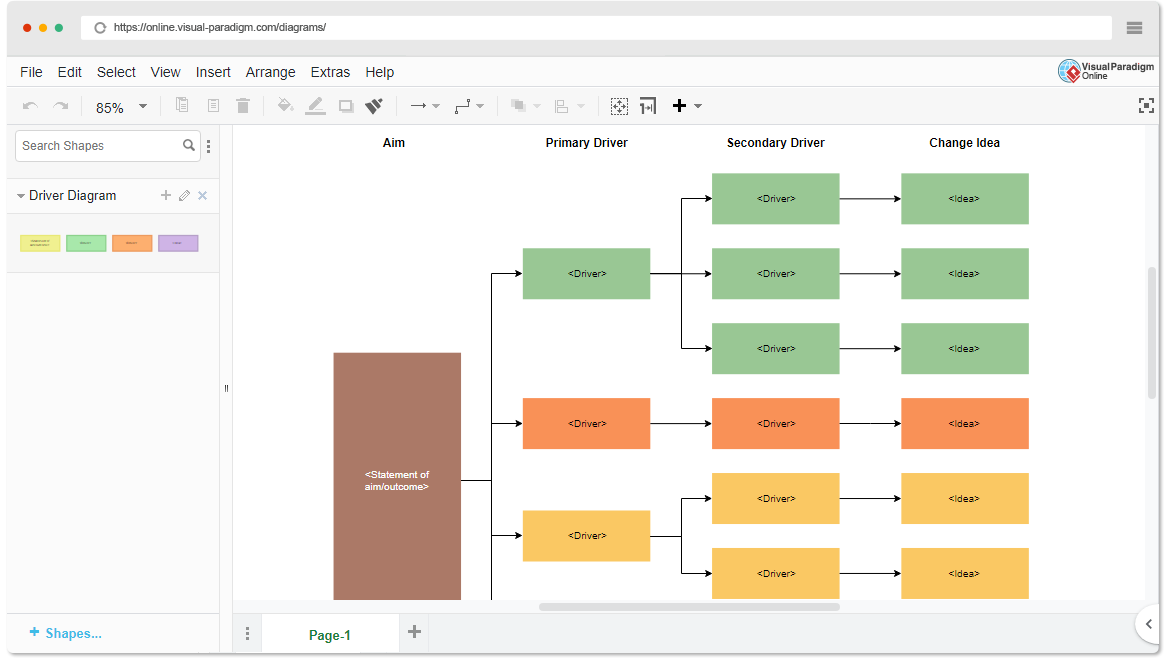Image resolution: width=1170 pixels, height=665 pixels.
Task: Select the fill color bucket icon
Action: pyautogui.click(x=285, y=105)
